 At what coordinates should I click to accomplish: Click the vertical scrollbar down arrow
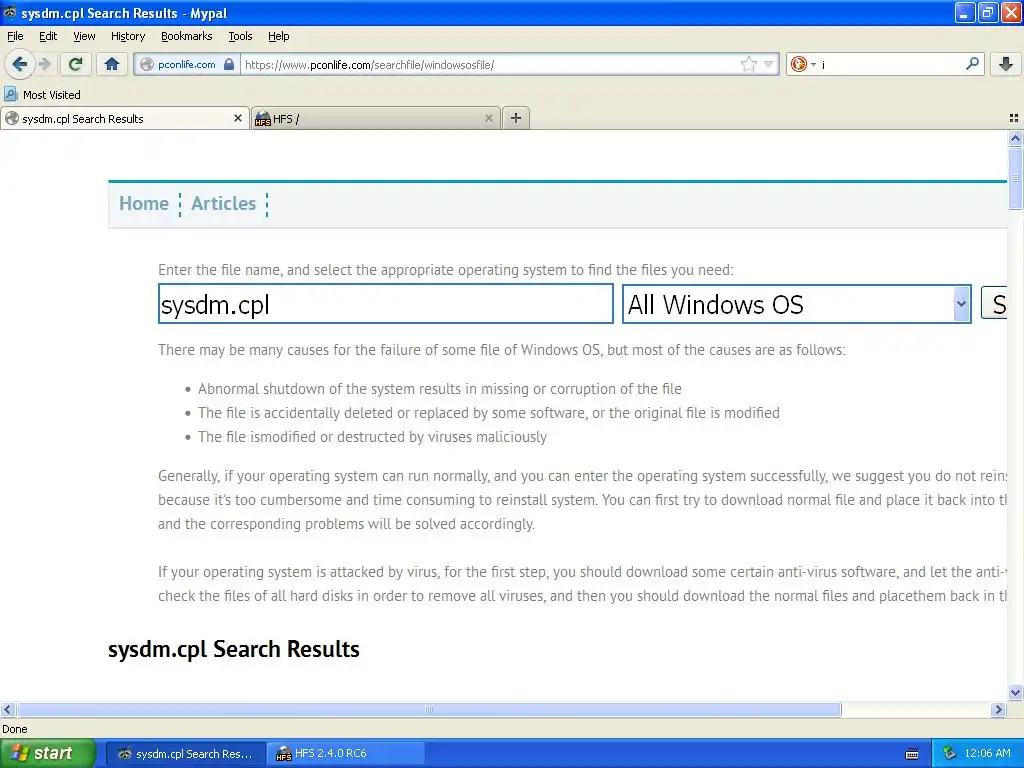pyautogui.click(x=1015, y=692)
